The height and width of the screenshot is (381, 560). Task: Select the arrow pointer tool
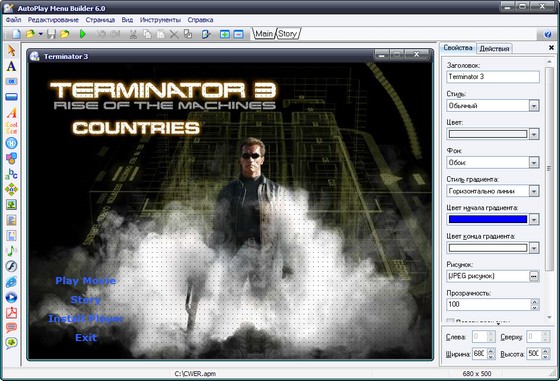(11, 50)
